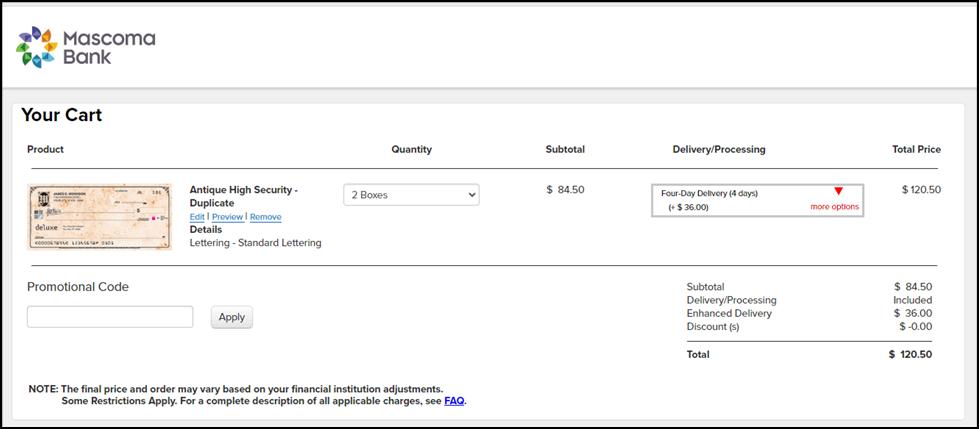
Task: Click the Delivery/Processing column header
Action: [x=718, y=150]
